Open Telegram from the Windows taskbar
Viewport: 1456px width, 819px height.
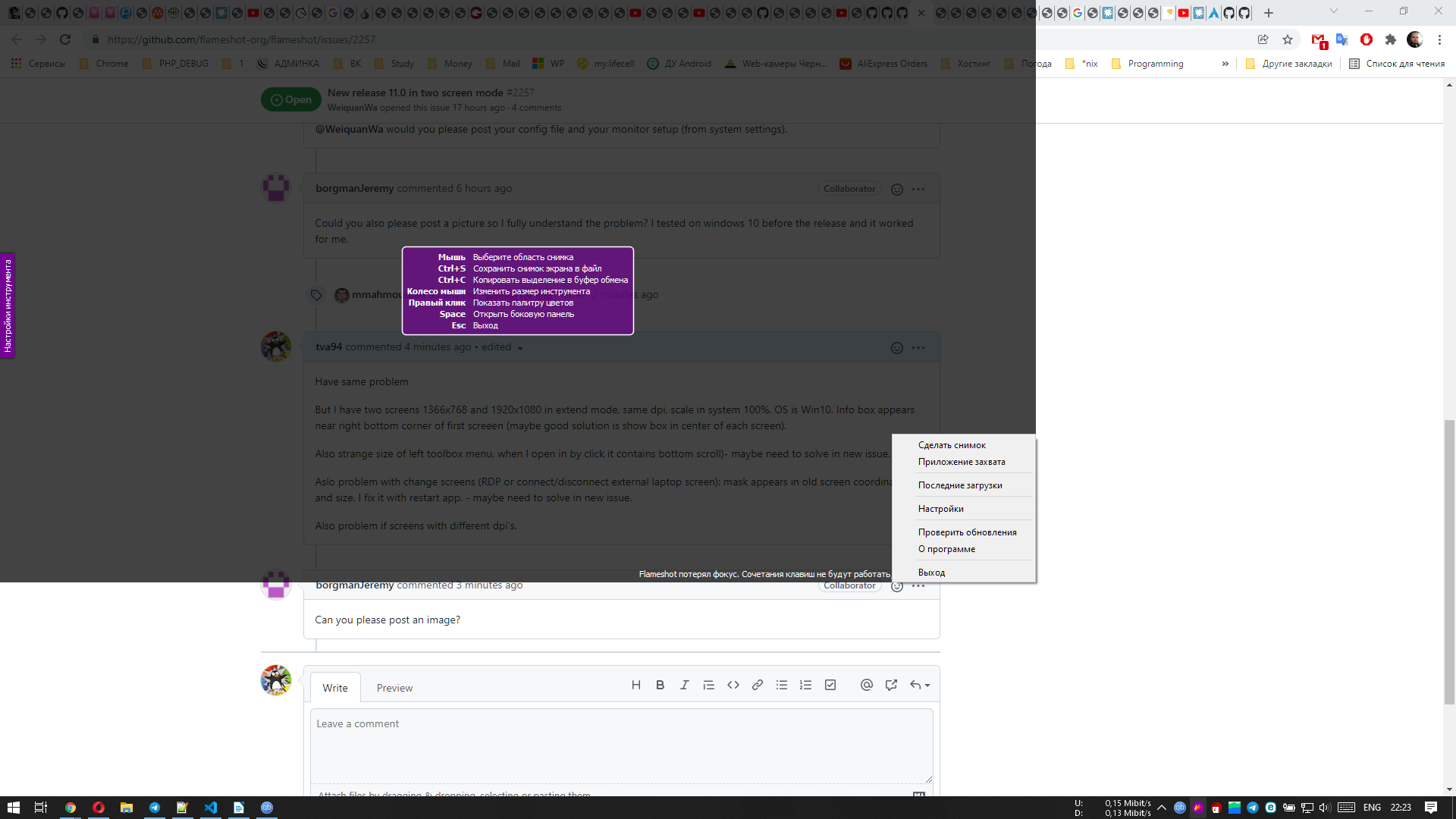tap(155, 808)
